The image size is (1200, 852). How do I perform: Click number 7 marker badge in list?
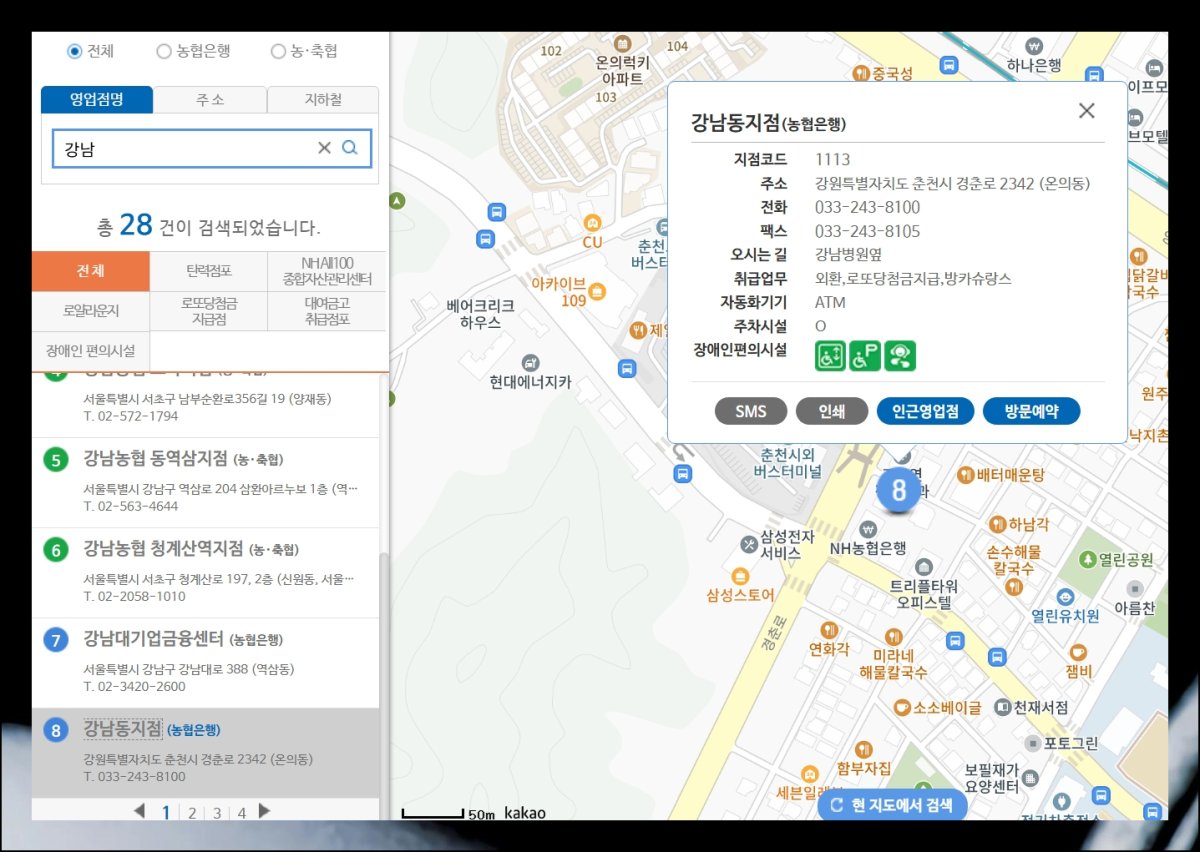(x=56, y=639)
